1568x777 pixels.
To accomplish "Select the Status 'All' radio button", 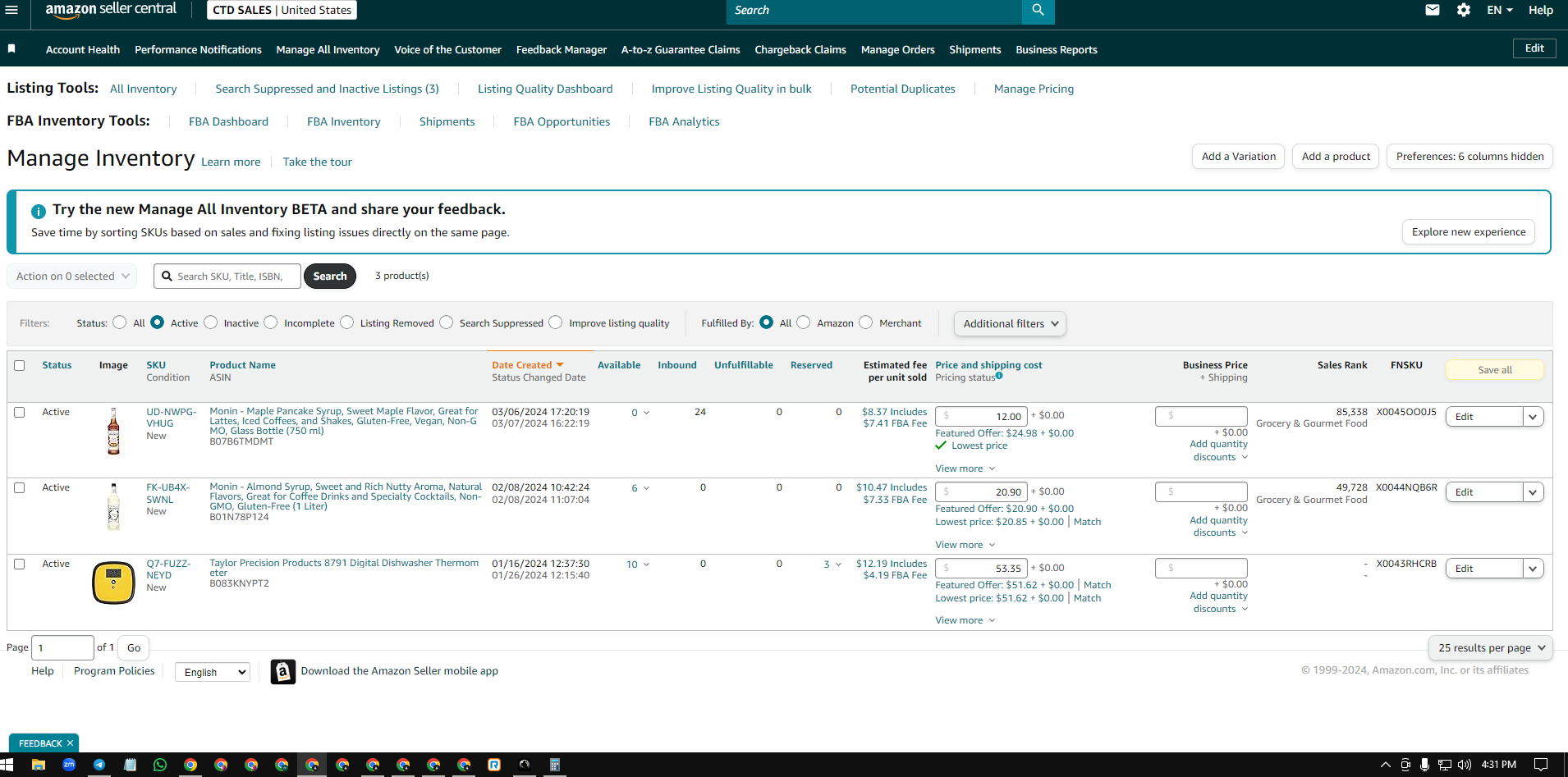I will click(120, 322).
